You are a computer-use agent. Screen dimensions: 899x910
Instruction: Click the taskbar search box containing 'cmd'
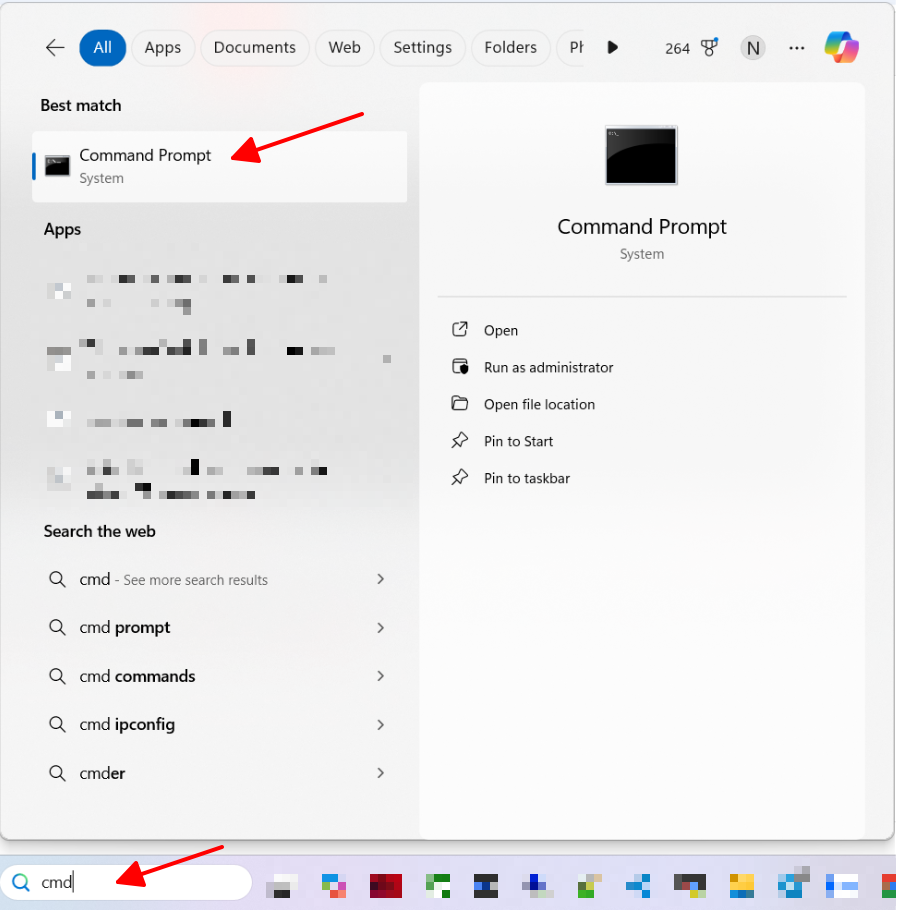(126, 883)
